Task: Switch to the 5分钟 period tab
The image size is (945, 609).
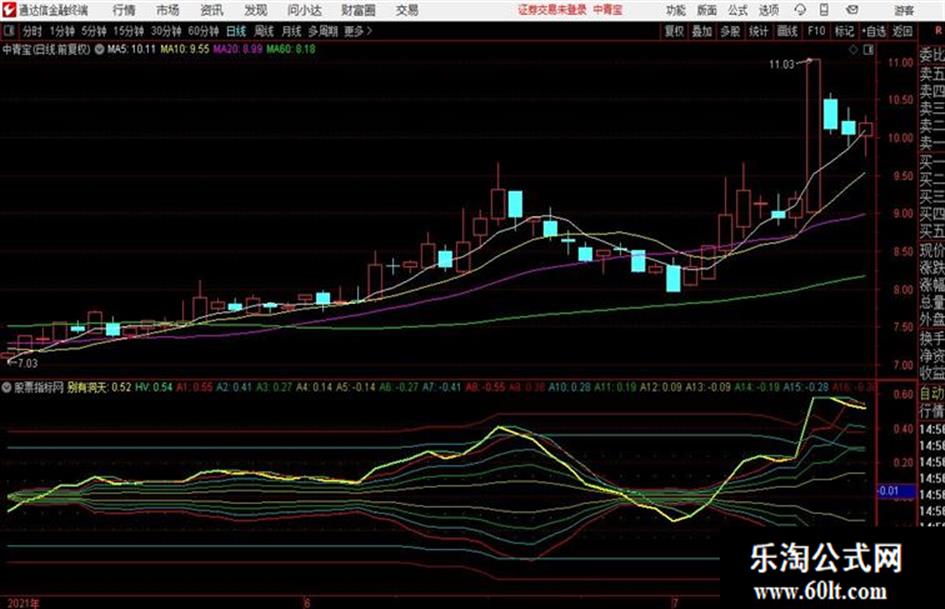Action: pos(94,31)
